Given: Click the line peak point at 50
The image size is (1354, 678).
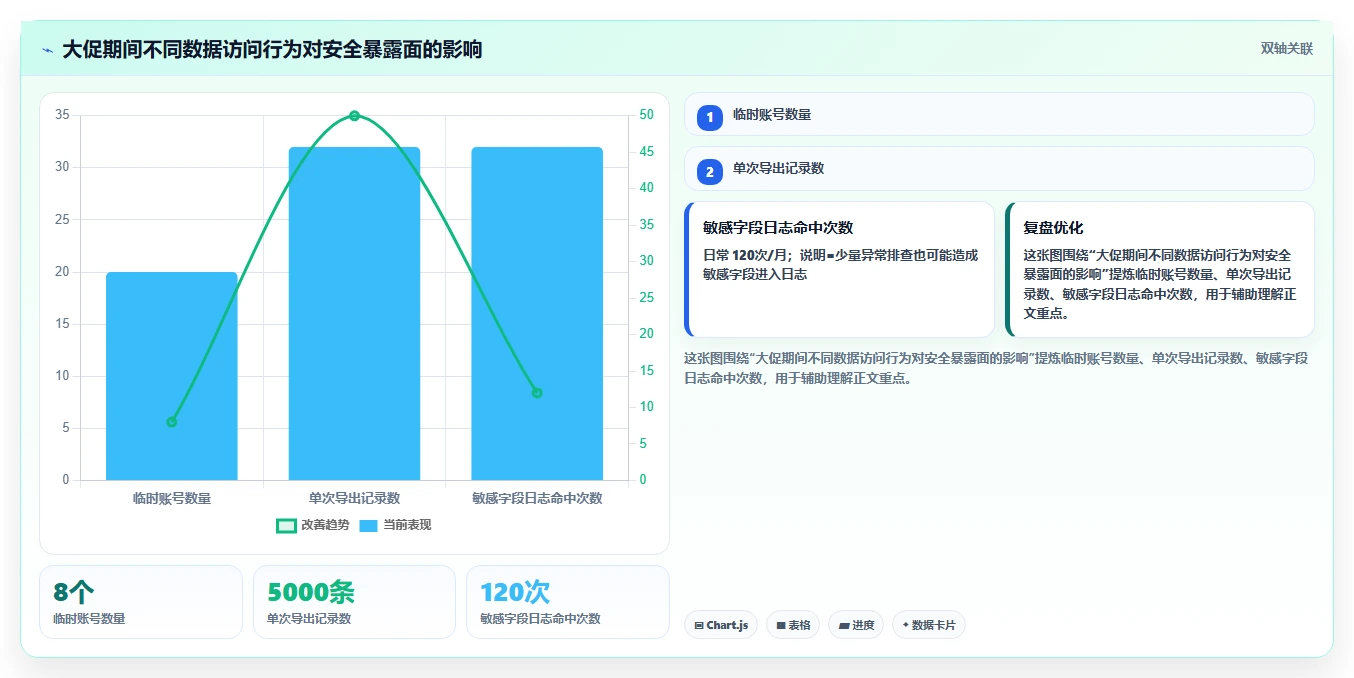Looking at the screenshot, I should [x=354, y=116].
